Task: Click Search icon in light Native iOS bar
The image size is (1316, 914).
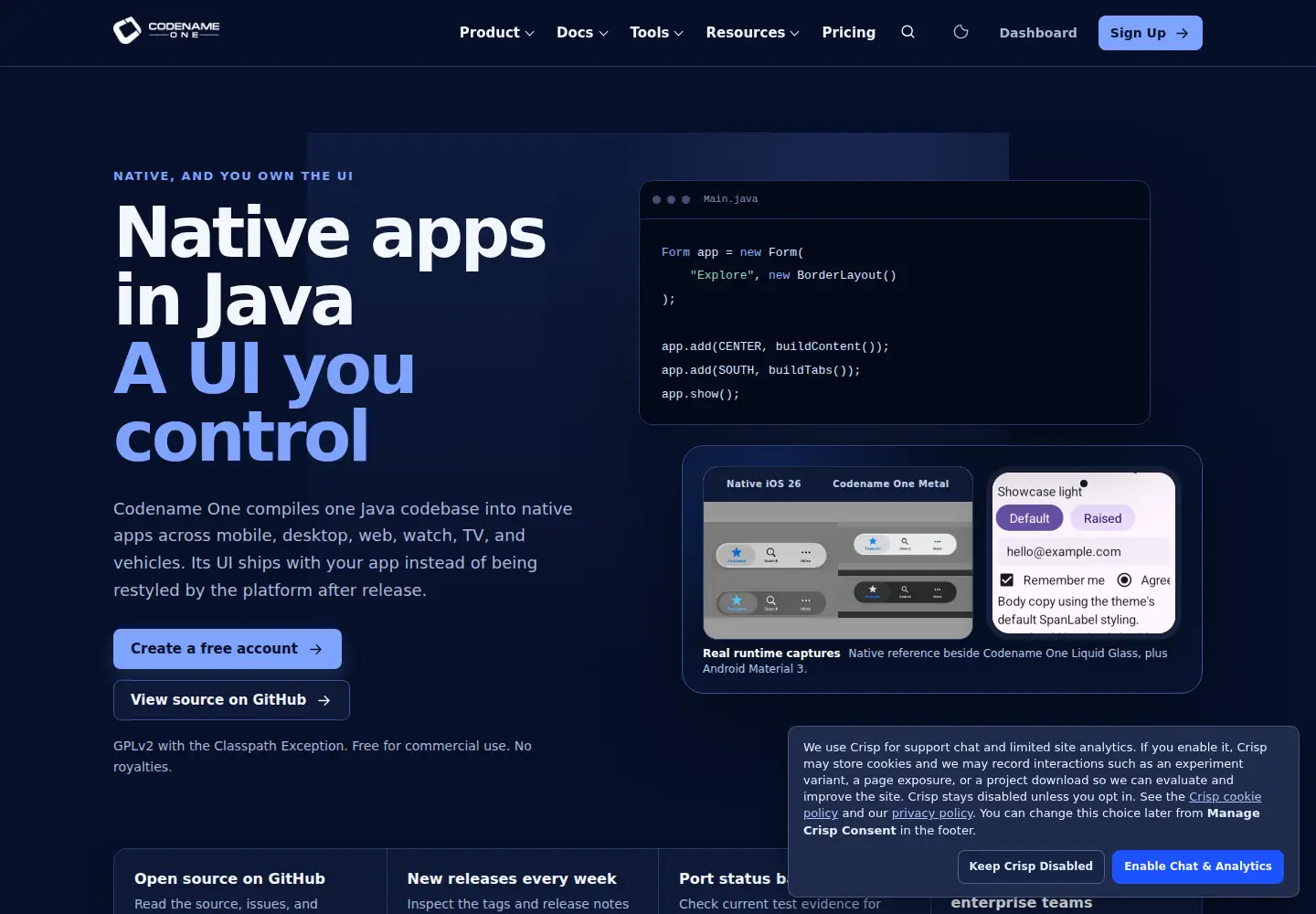Action: (770, 554)
